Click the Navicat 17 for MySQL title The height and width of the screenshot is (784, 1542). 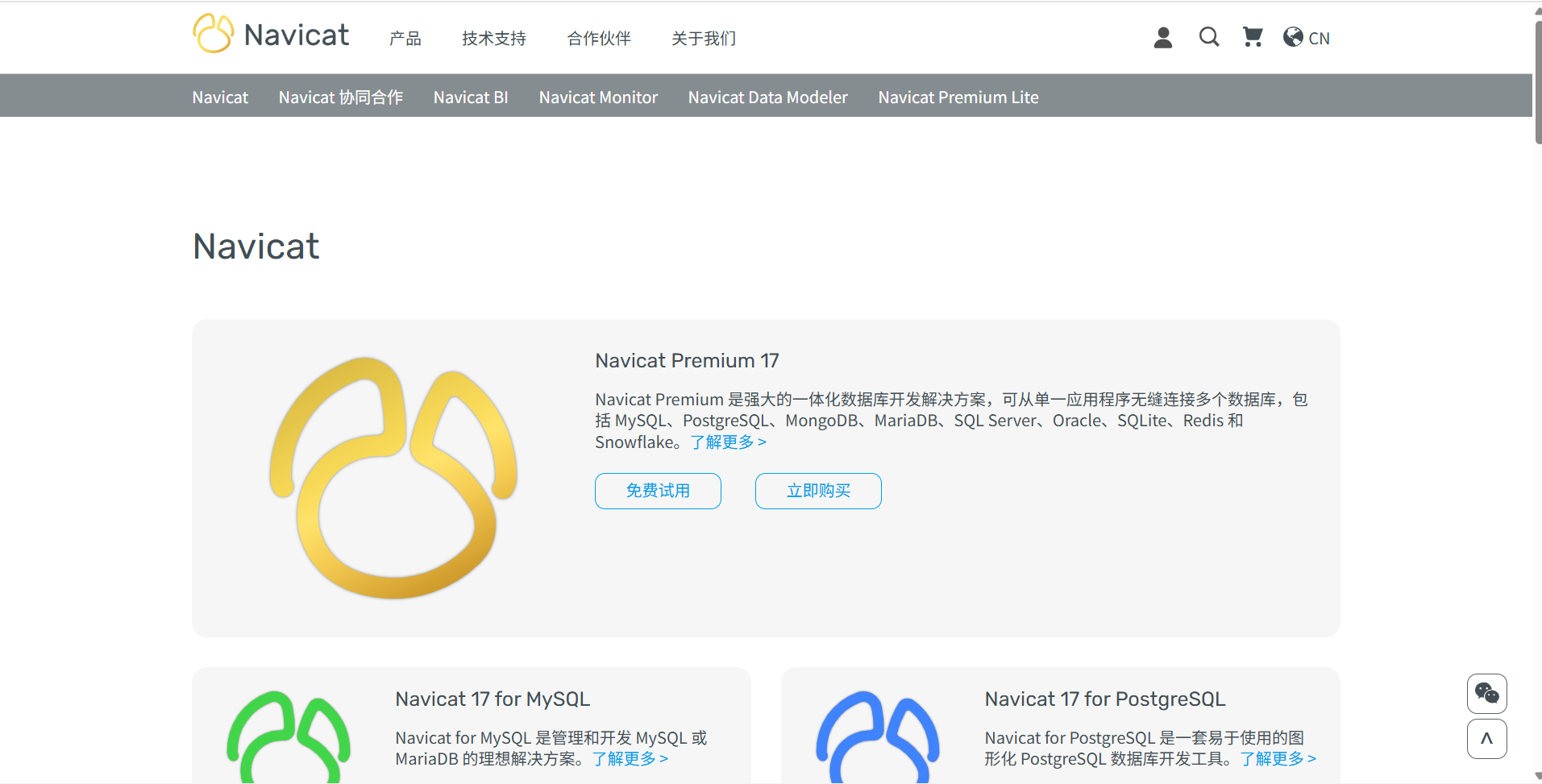point(493,699)
